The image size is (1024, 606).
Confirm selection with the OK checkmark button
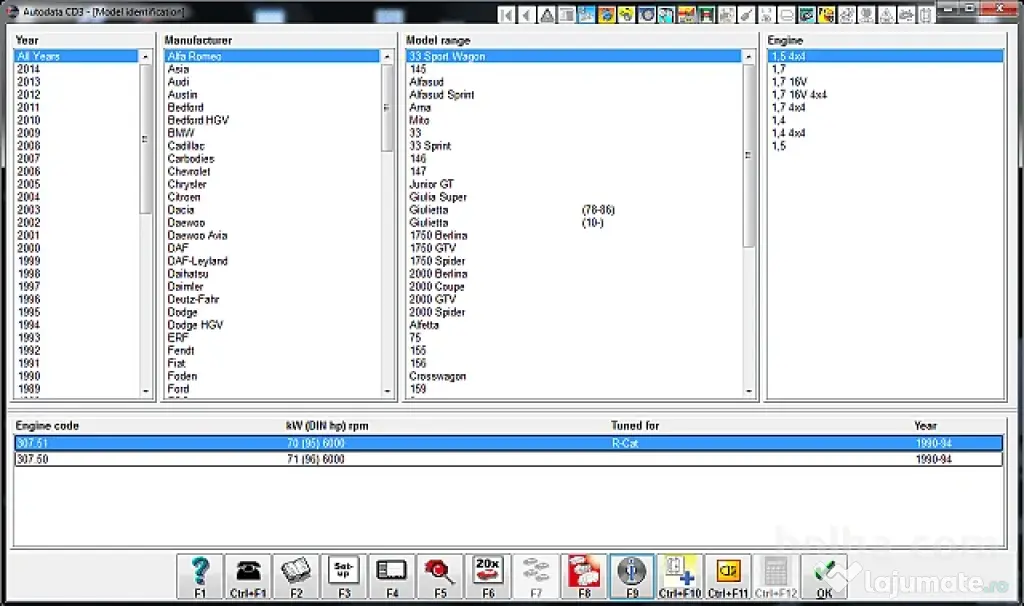click(x=824, y=577)
